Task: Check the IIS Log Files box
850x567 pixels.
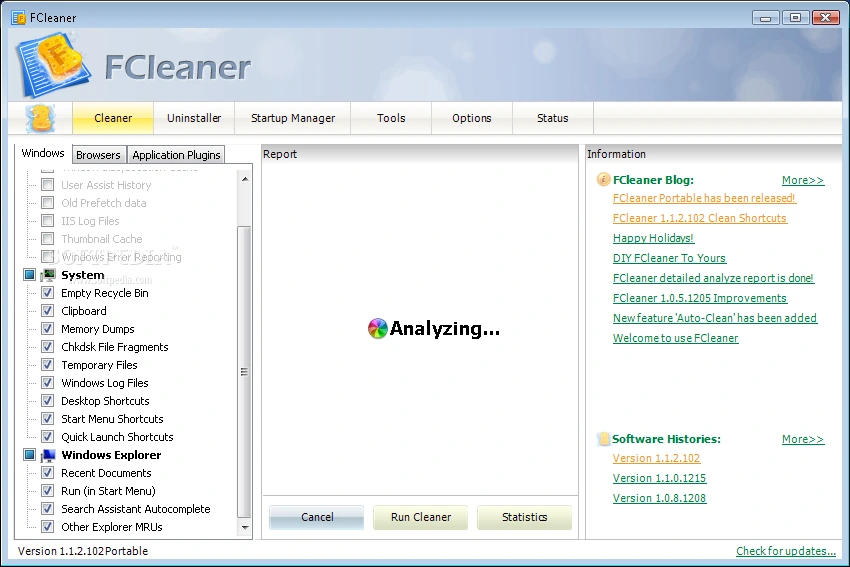Action: coord(48,221)
